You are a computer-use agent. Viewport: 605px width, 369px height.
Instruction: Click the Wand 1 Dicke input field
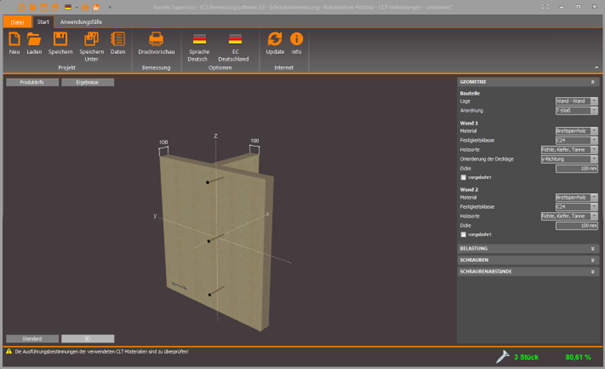click(x=576, y=168)
